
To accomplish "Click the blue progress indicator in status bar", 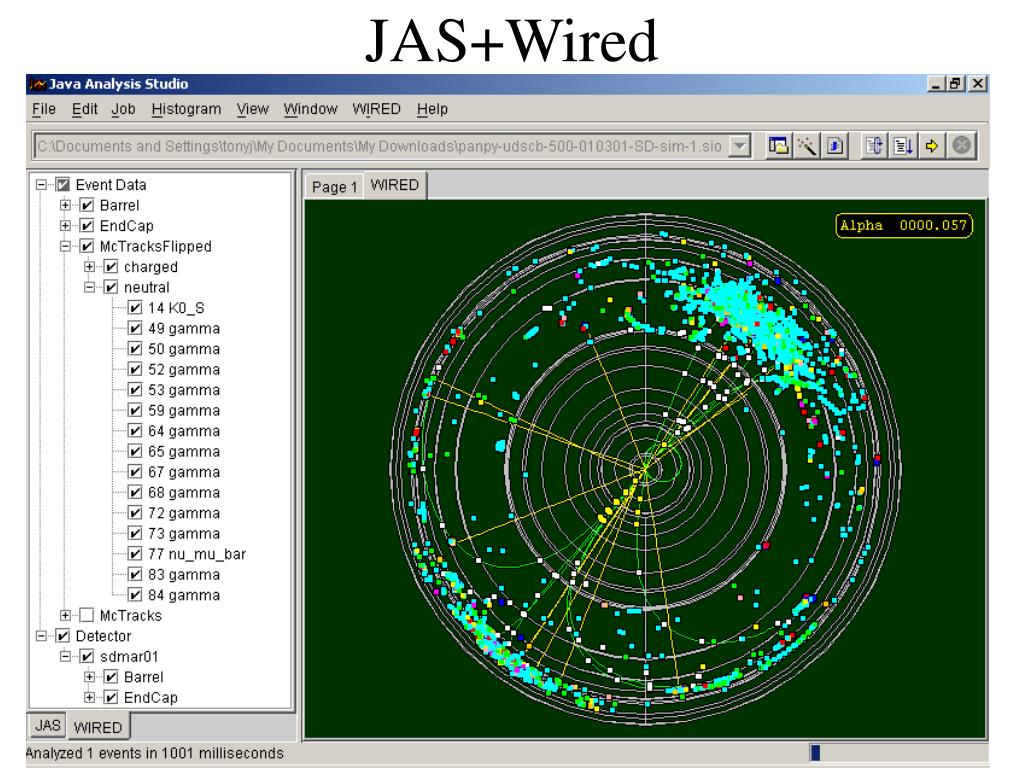I will pos(815,752).
